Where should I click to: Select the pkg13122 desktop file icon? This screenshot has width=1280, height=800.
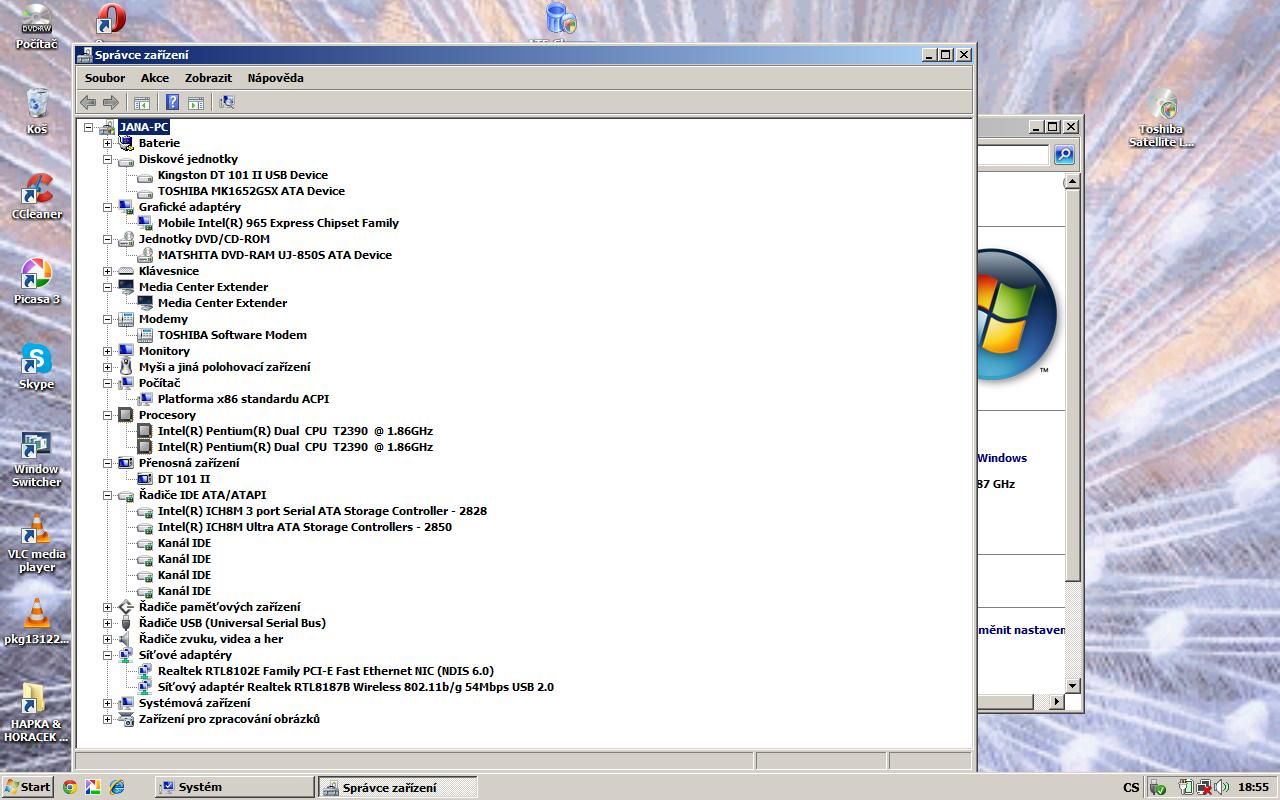tap(37, 622)
